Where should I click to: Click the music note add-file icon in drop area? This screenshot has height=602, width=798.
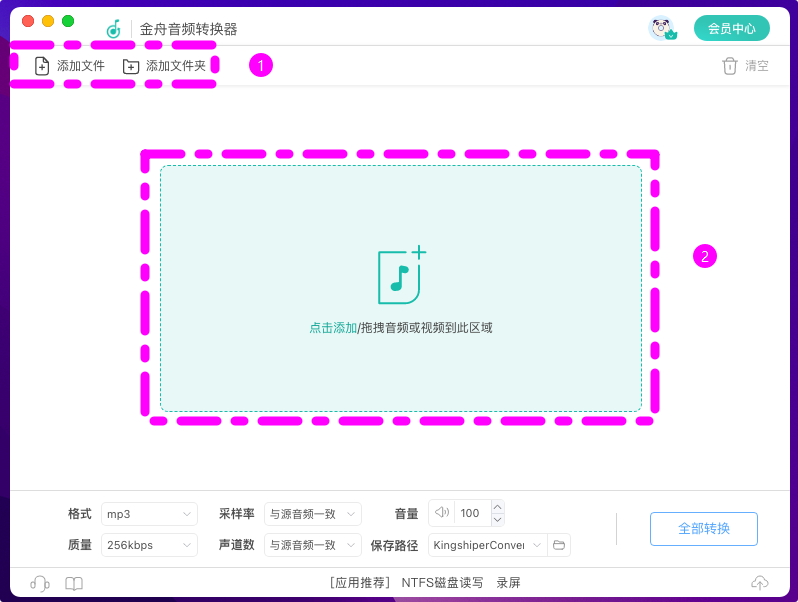[402, 275]
